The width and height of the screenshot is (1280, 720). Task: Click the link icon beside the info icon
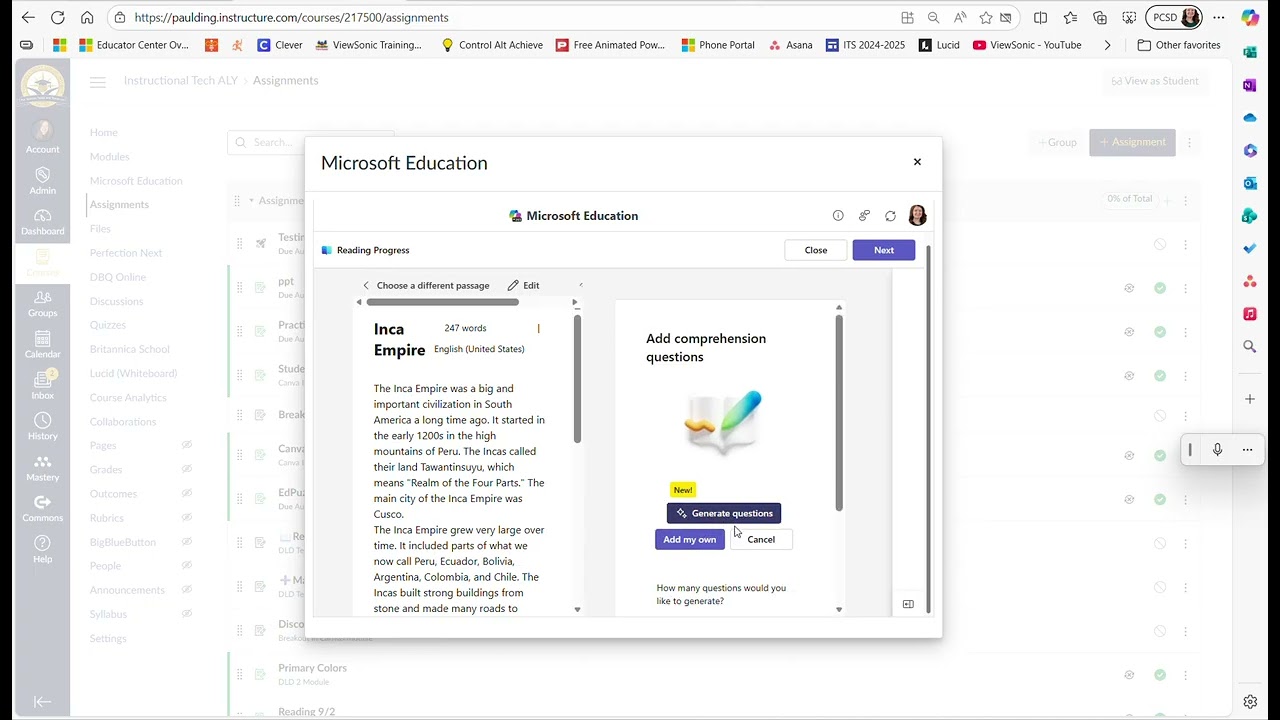[864, 216]
